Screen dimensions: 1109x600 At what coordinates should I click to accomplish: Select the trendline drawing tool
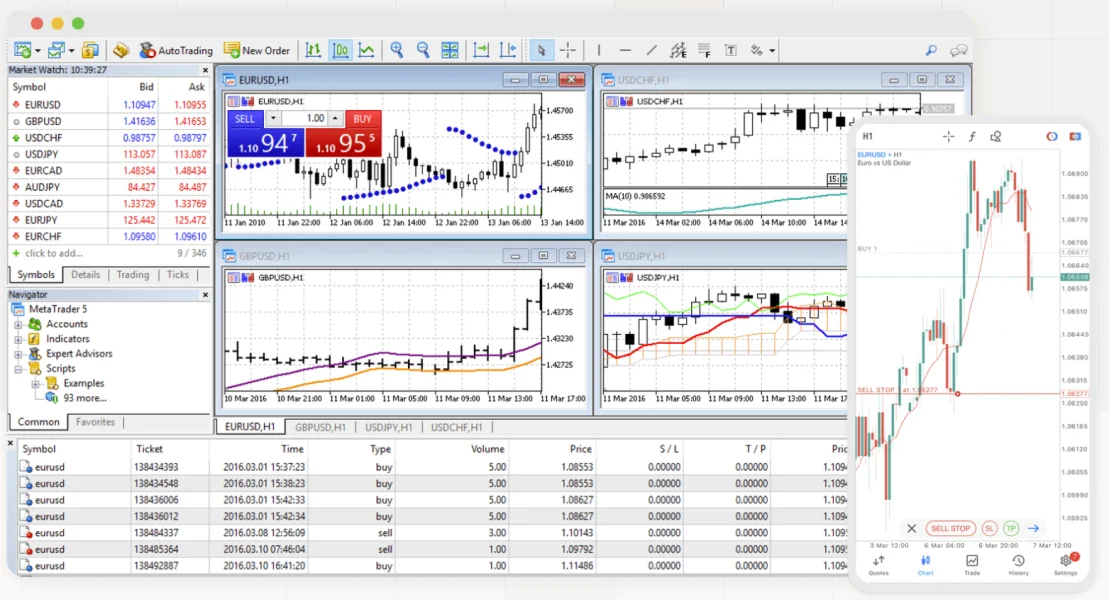pos(651,50)
